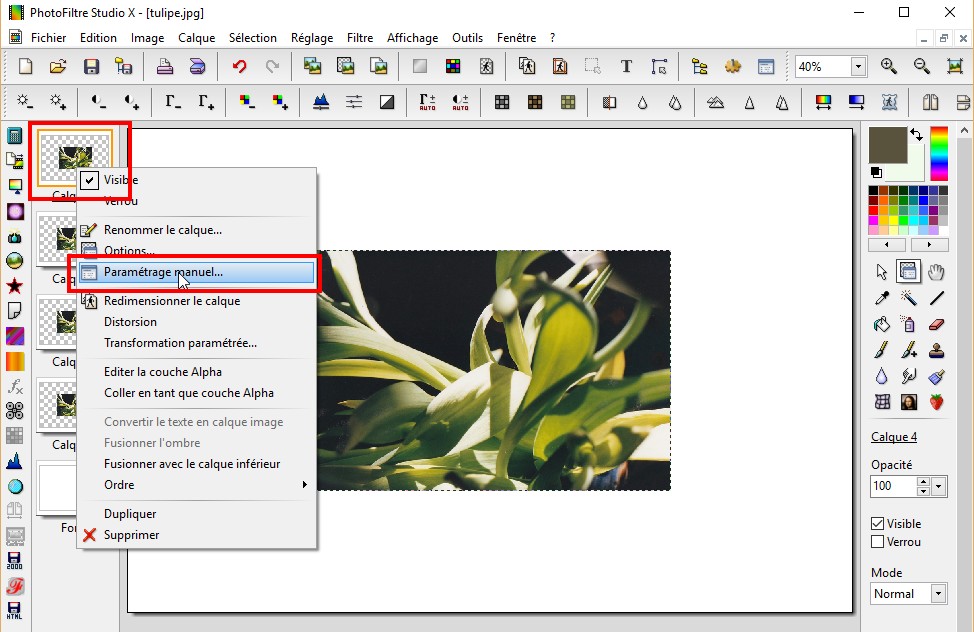
Task: Toggle Visible in the context menu
Action: click(x=120, y=180)
